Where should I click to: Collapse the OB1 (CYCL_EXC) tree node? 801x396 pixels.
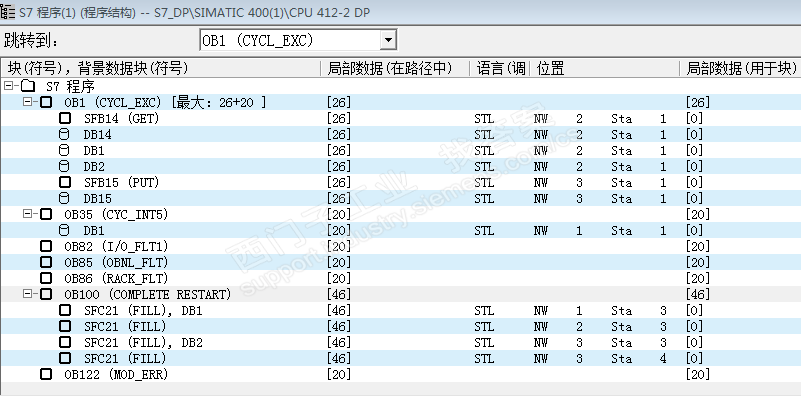28,102
